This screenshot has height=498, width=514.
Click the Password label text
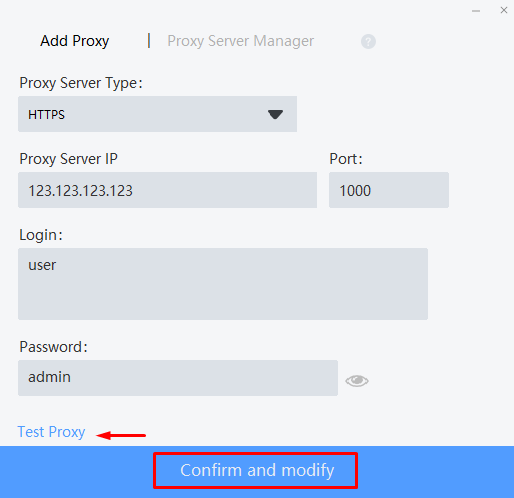(x=53, y=347)
